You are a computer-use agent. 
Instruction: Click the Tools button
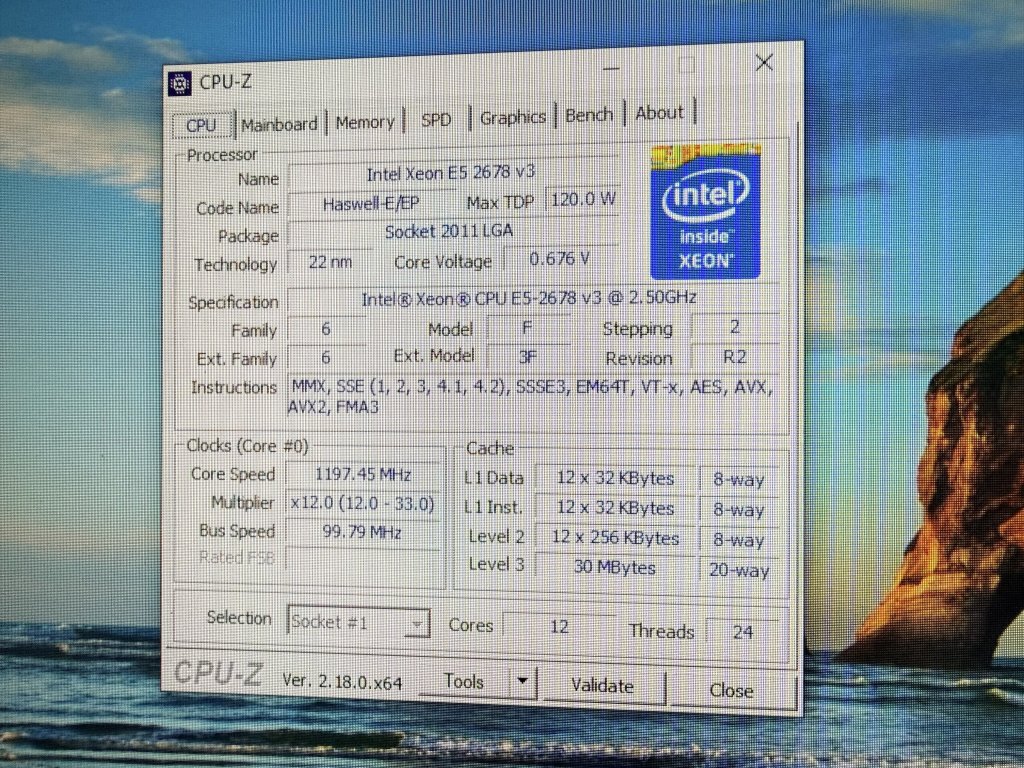point(464,681)
